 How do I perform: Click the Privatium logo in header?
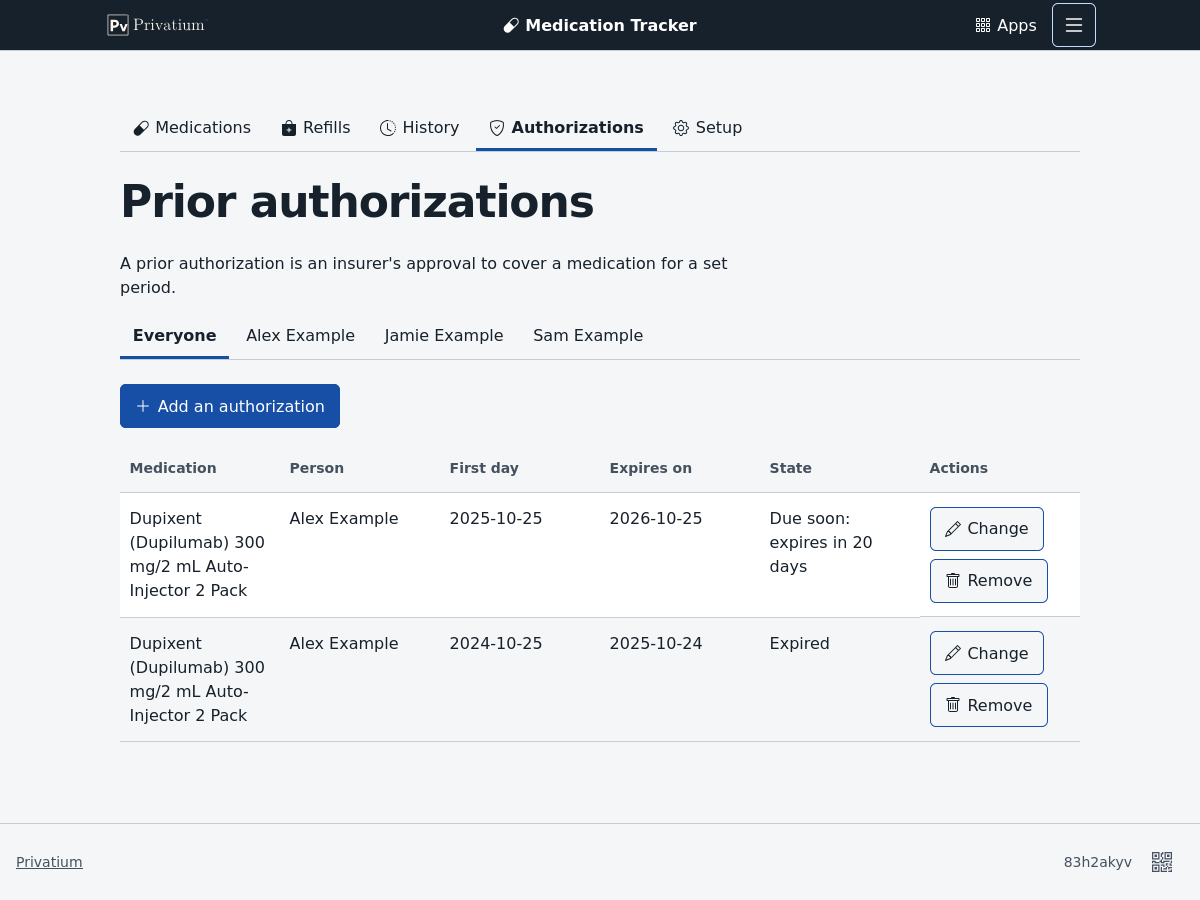(156, 25)
